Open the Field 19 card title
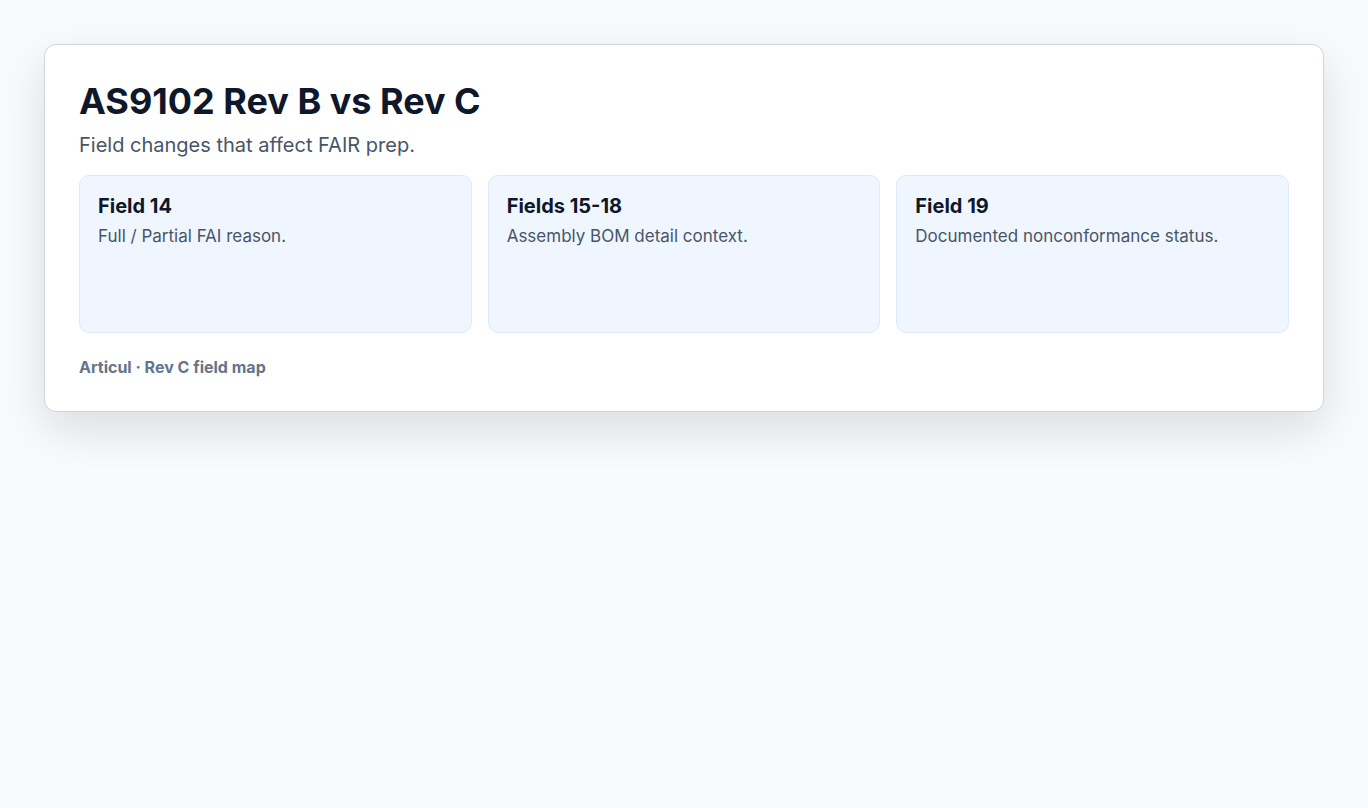Viewport: 1368px width, 808px height. pyautogui.click(x=952, y=206)
